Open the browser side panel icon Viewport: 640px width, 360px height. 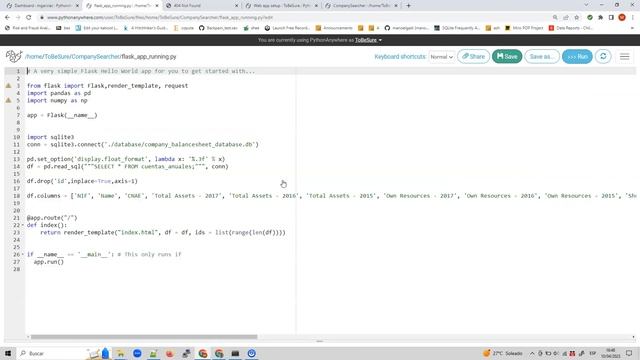coord(611,18)
